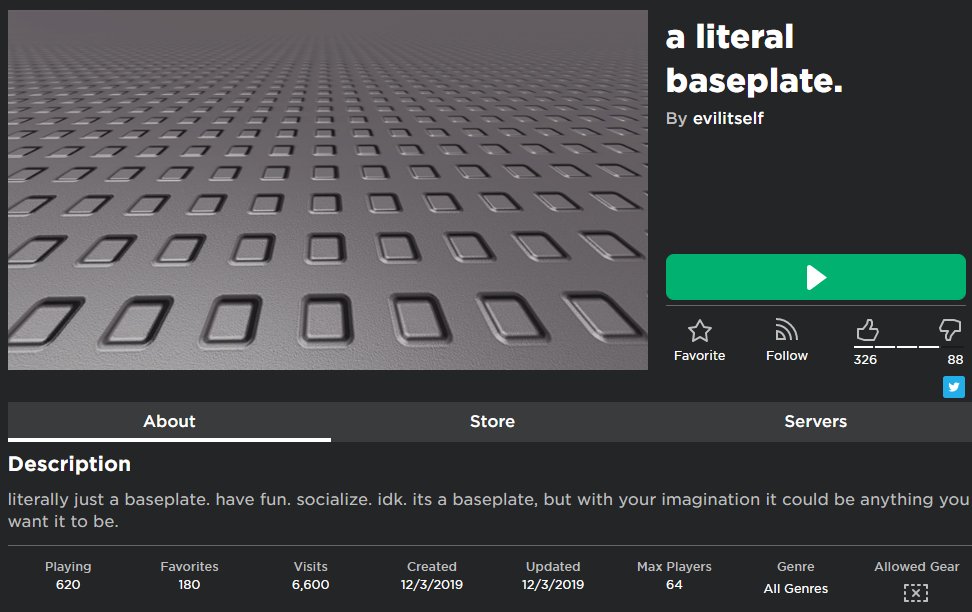Click the green Play button
Image resolution: width=972 pixels, height=612 pixels.
(x=815, y=277)
